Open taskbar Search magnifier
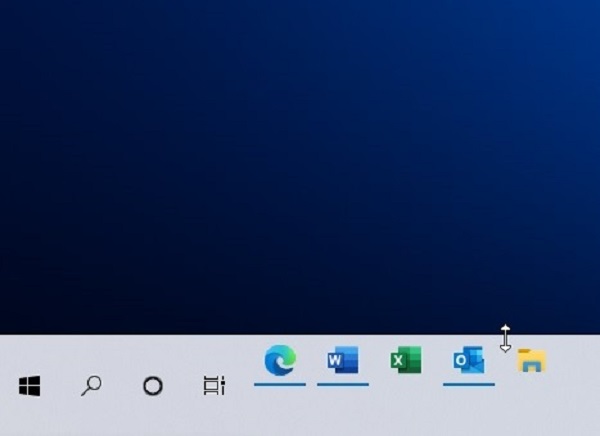600x436 pixels. (91, 386)
